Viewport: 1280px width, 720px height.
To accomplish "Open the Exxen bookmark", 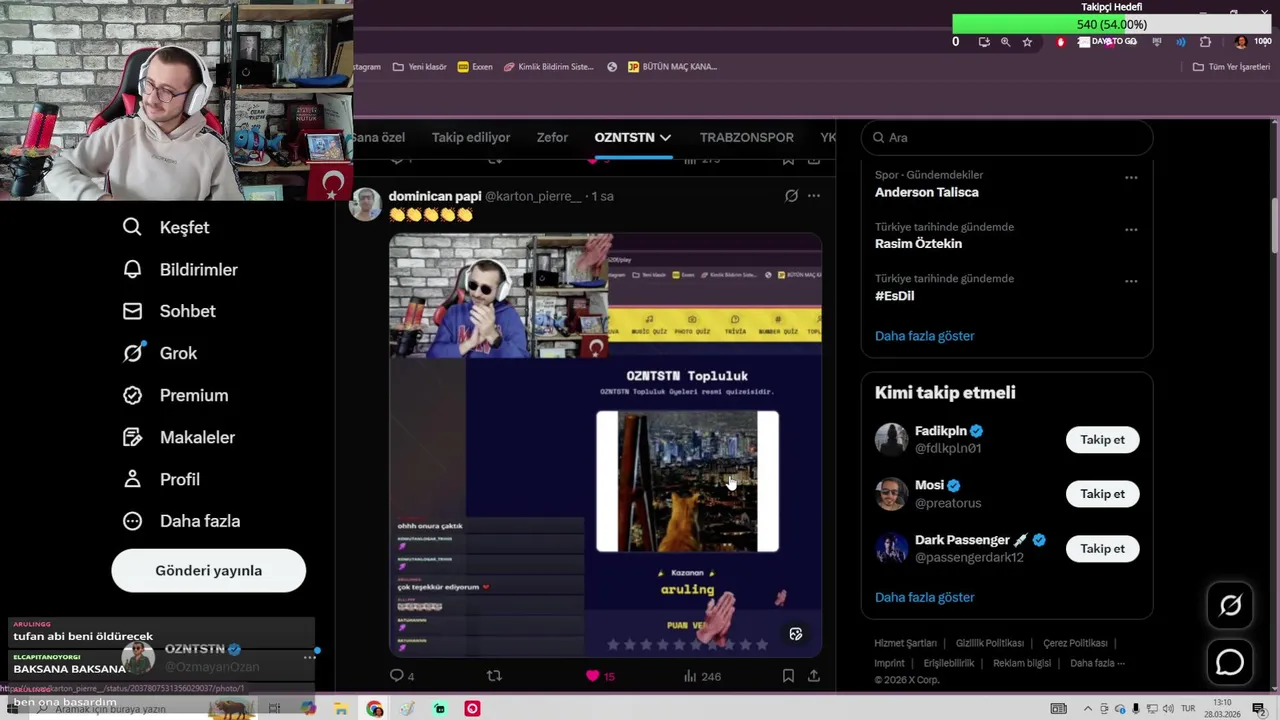I will [475, 67].
